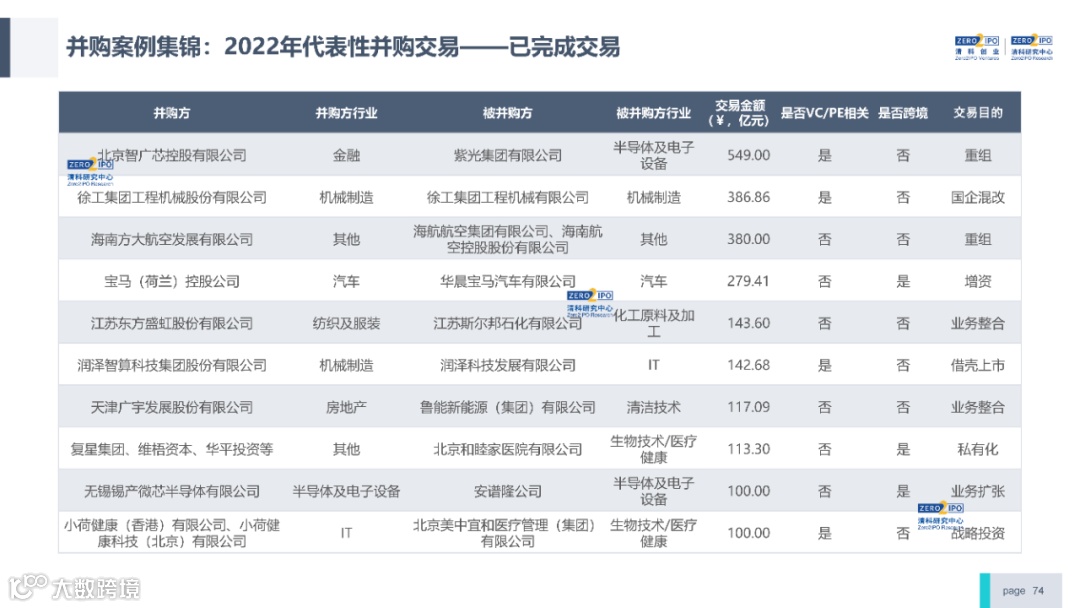Click the Zero2IPO Ventures logo at top right

[x=977, y=48]
